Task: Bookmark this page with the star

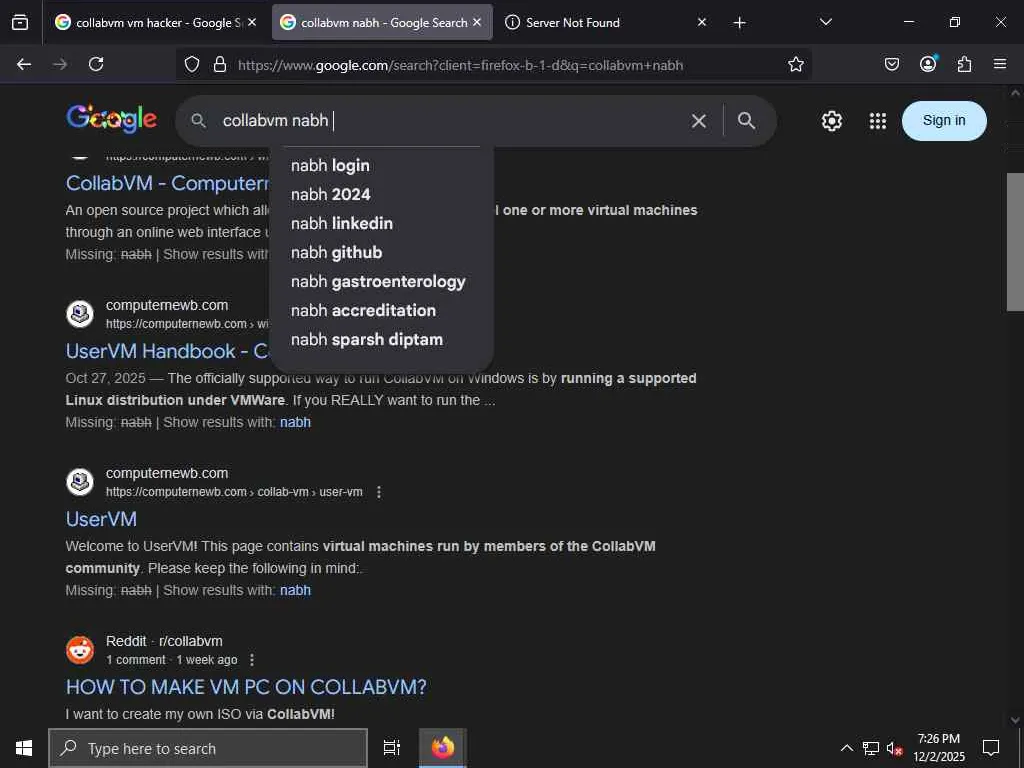Action: (x=795, y=64)
